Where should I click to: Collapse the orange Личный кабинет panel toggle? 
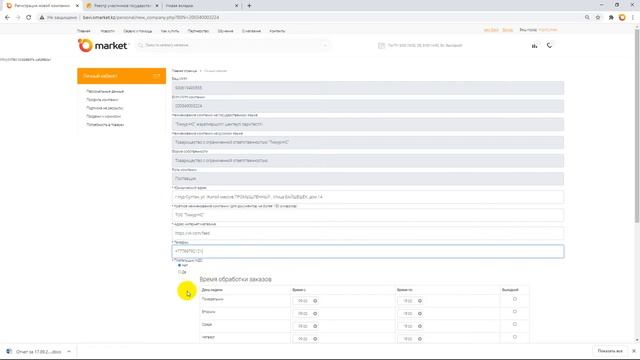pos(156,76)
